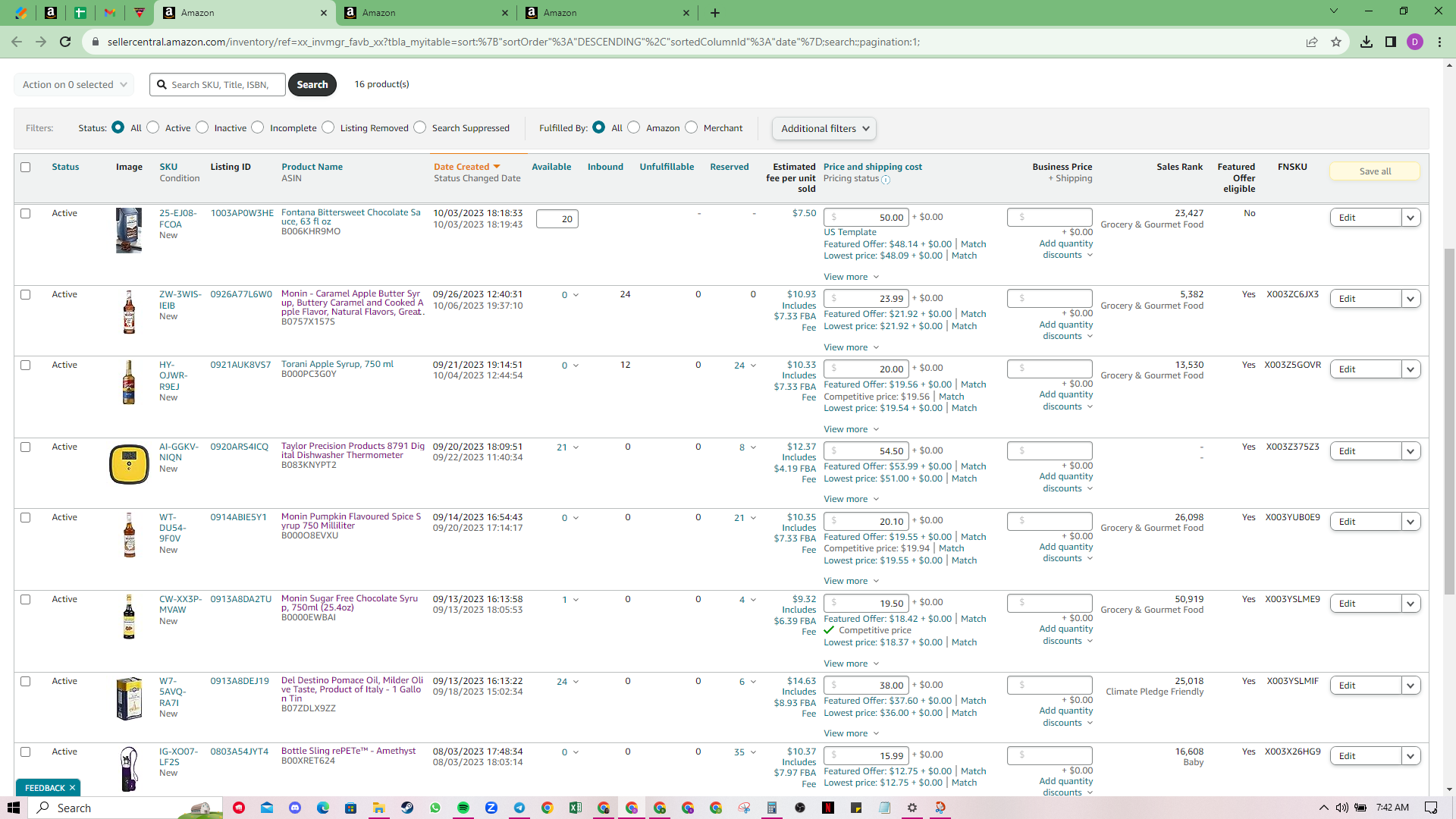
Task: Open the second Amazon tab
Action: tap(425, 13)
